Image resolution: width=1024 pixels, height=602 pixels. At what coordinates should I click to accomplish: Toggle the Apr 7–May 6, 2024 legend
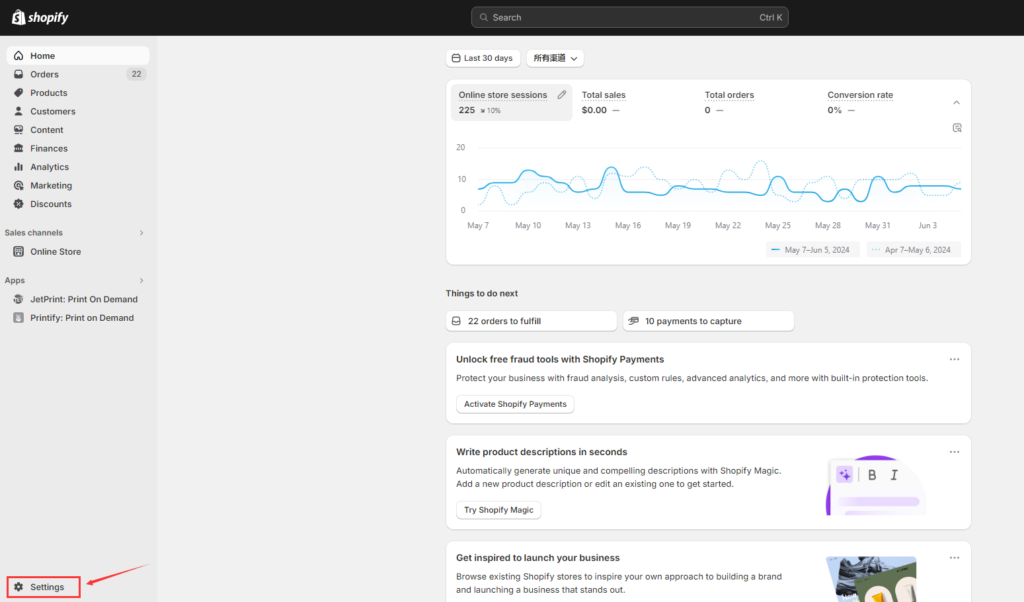[913, 250]
